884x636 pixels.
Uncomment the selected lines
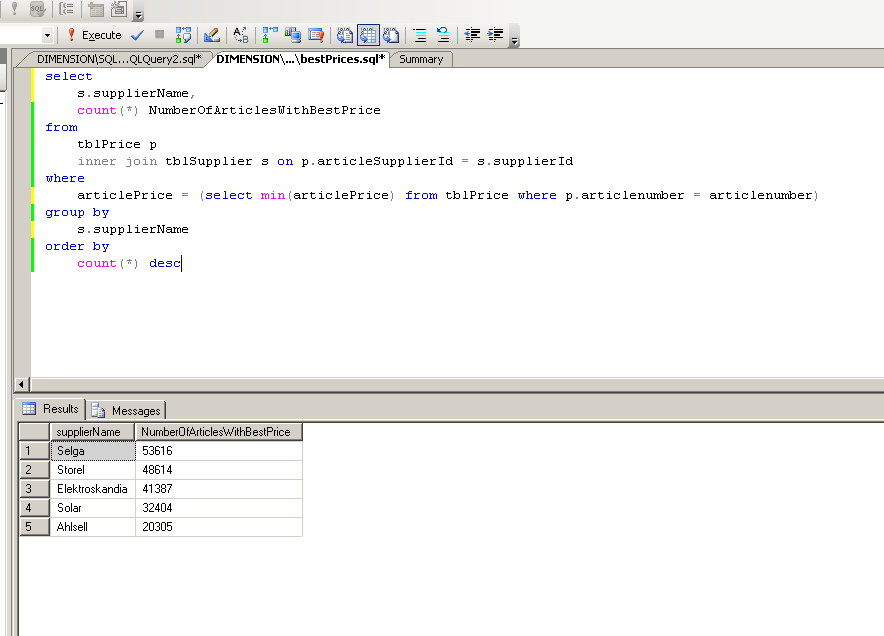[443, 35]
